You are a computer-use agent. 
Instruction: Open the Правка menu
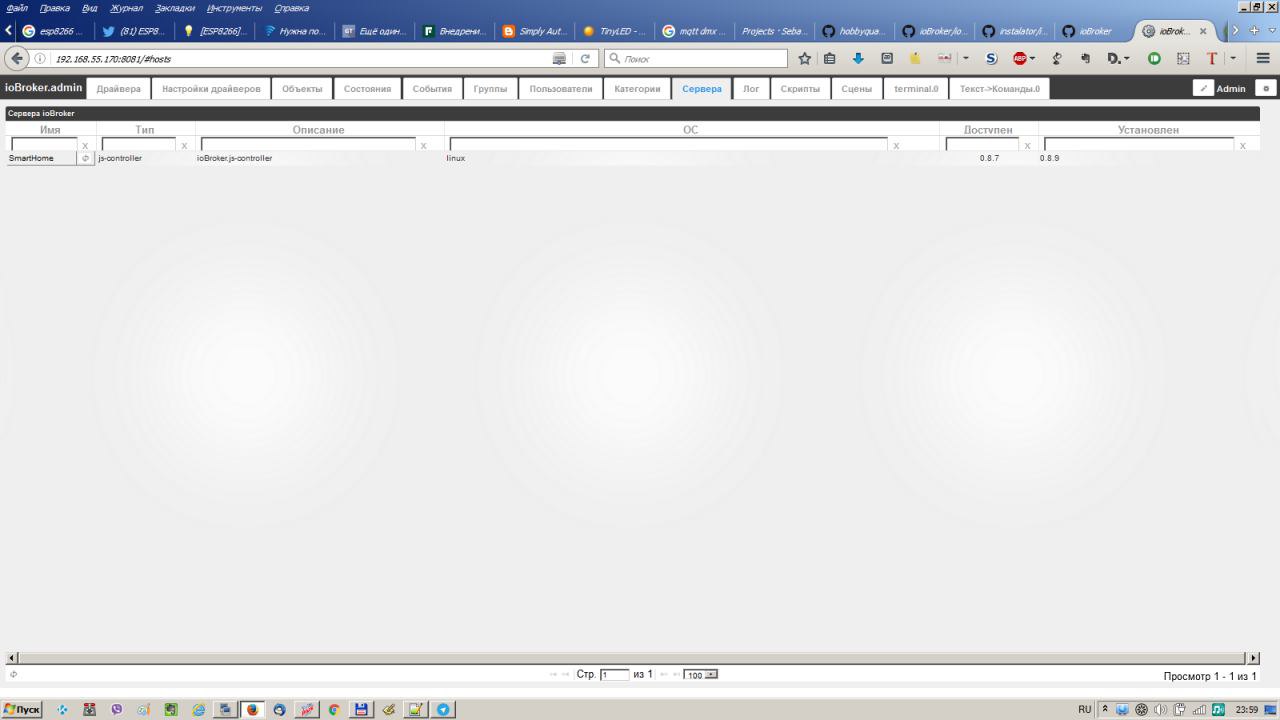click(x=55, y=8)
